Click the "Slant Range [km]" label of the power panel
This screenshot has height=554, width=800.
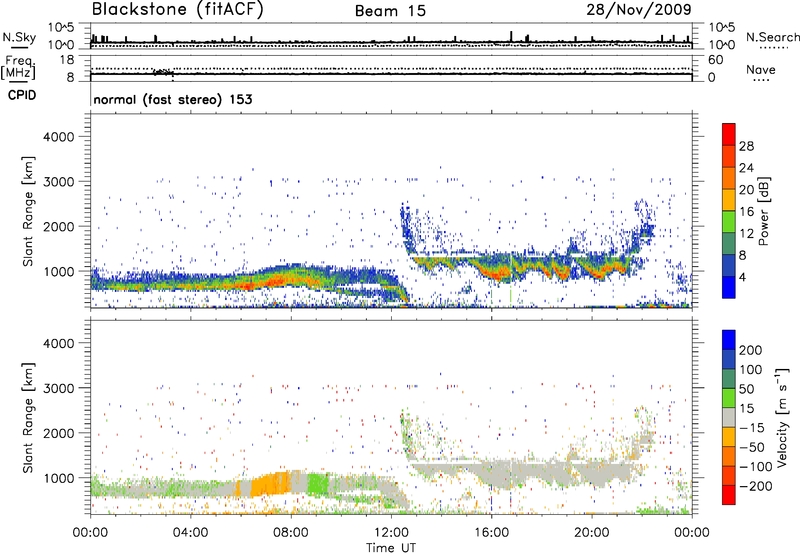coord(28,211)
